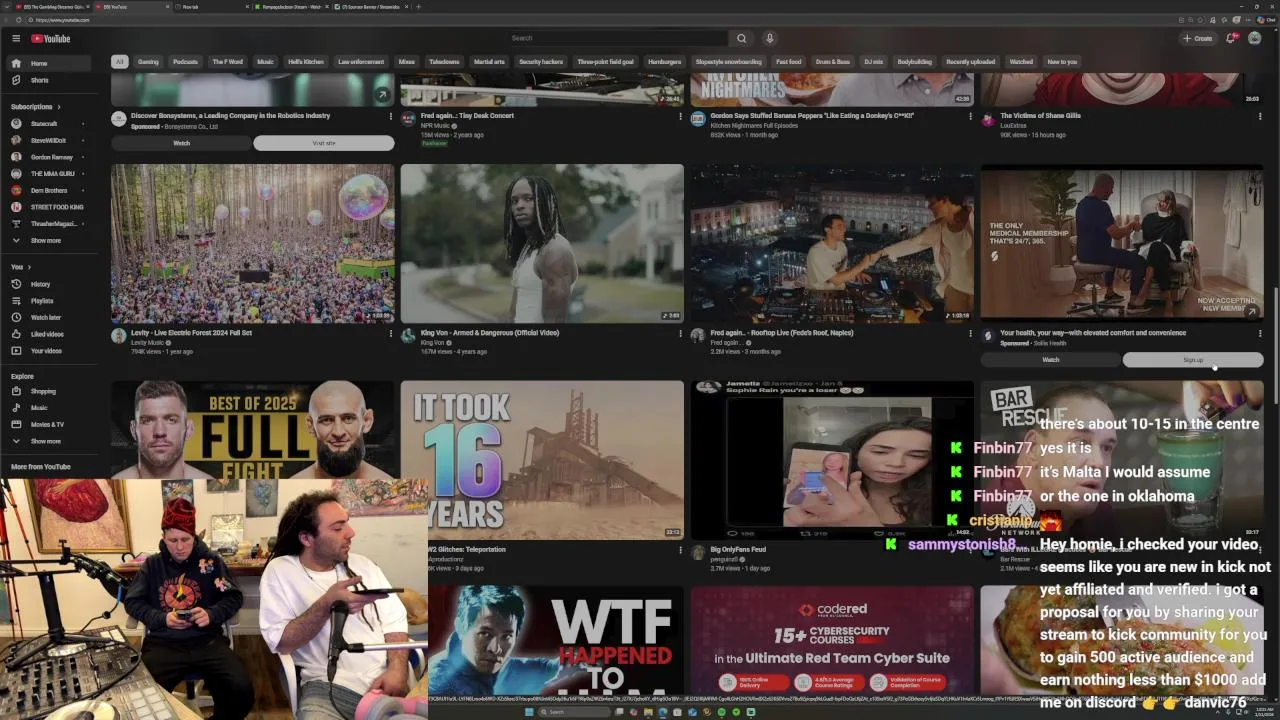1280x720 pixels.
Task: Open options for King Von video
Action: tap(680, 333)
